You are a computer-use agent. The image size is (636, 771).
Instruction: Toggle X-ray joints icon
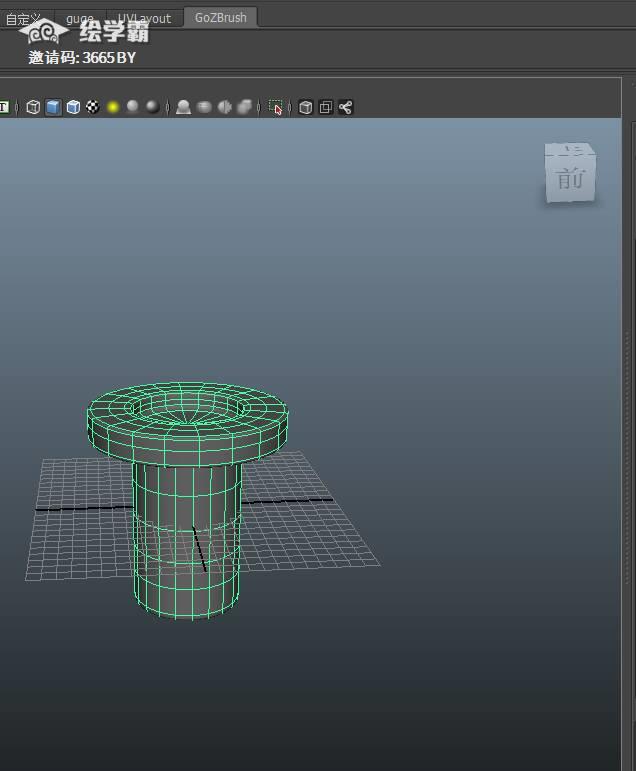[x=345, y=107]
